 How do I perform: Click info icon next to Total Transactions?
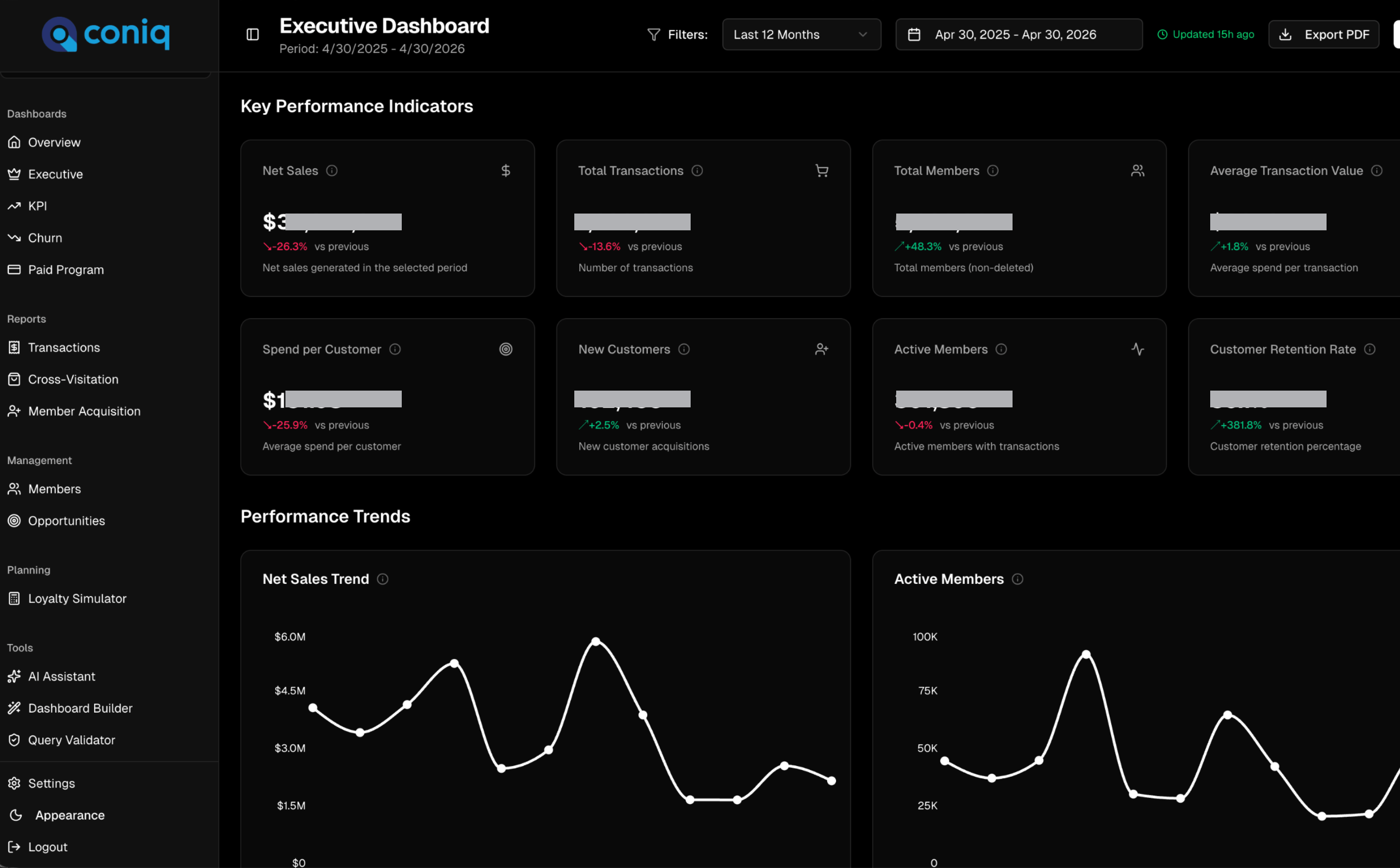coord(697,171)
